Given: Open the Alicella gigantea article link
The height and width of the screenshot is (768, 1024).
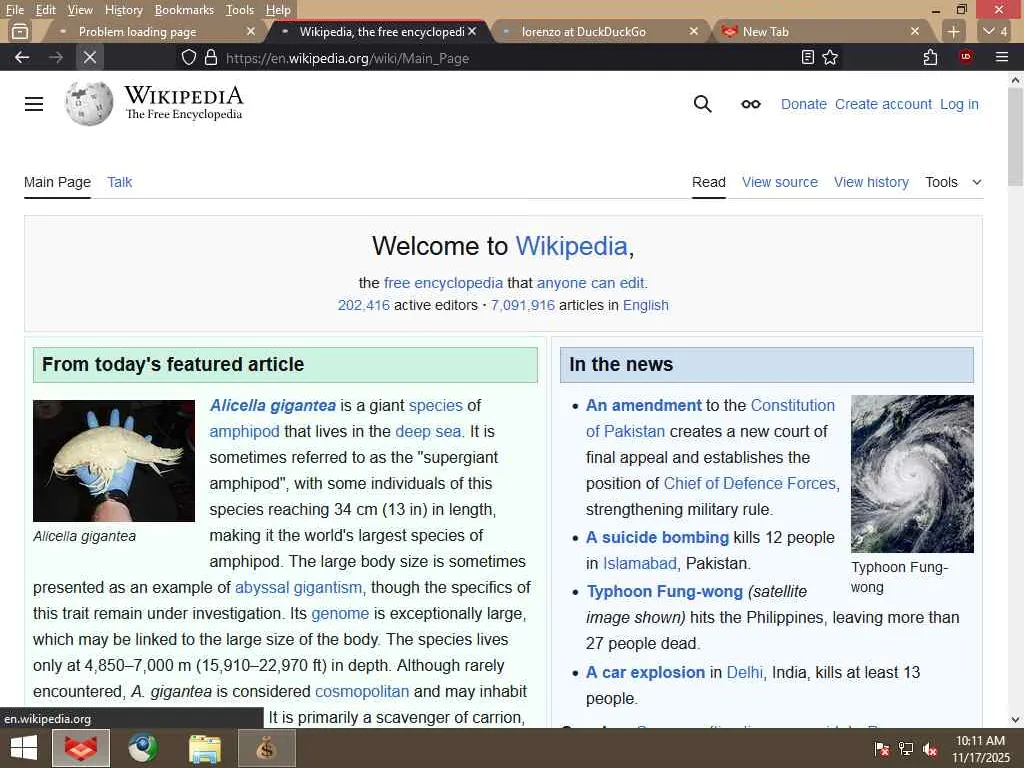Looking at the screenshot, I should point(272,406).
